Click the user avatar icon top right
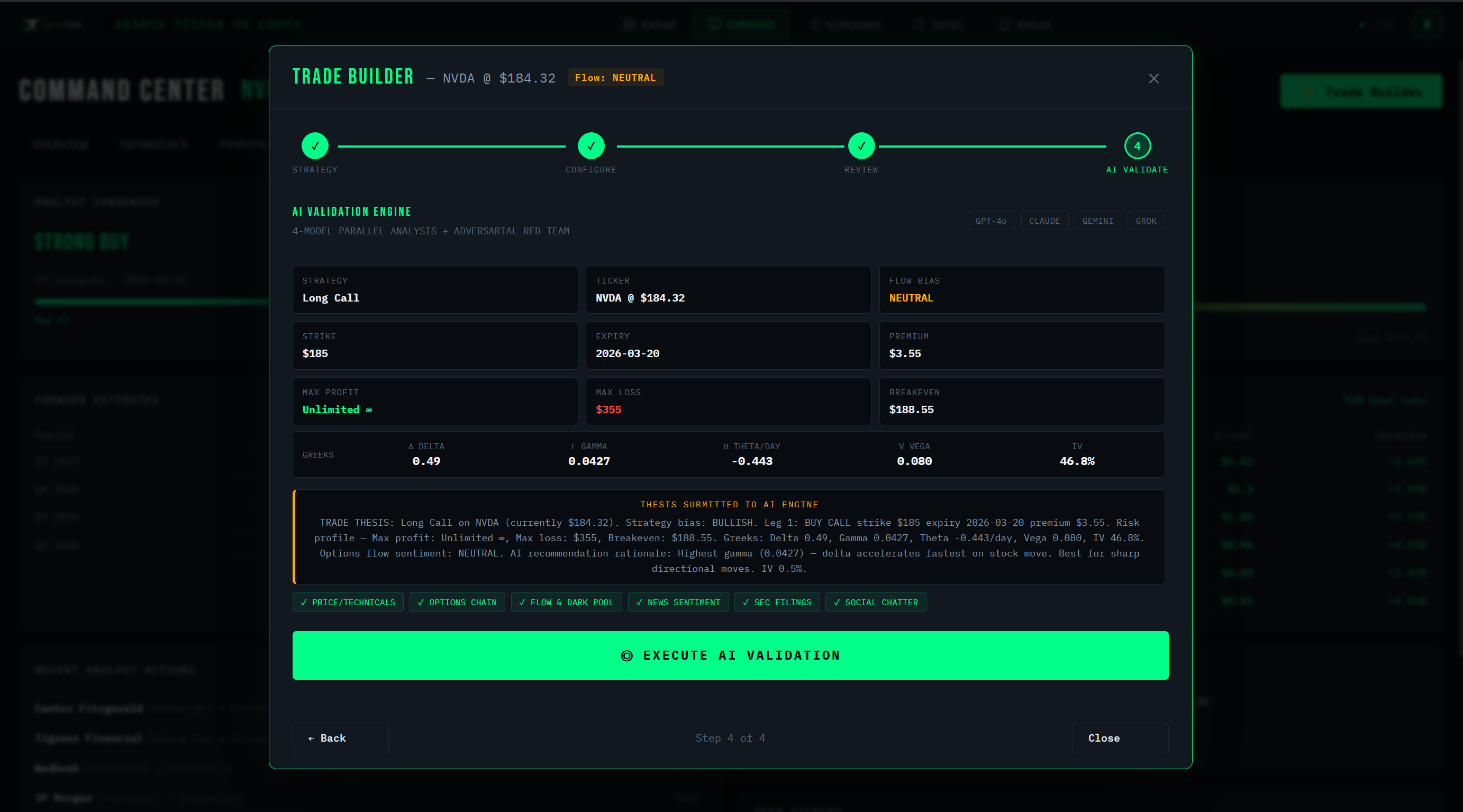This screenshot has height=812, width=1463. 1426,24
